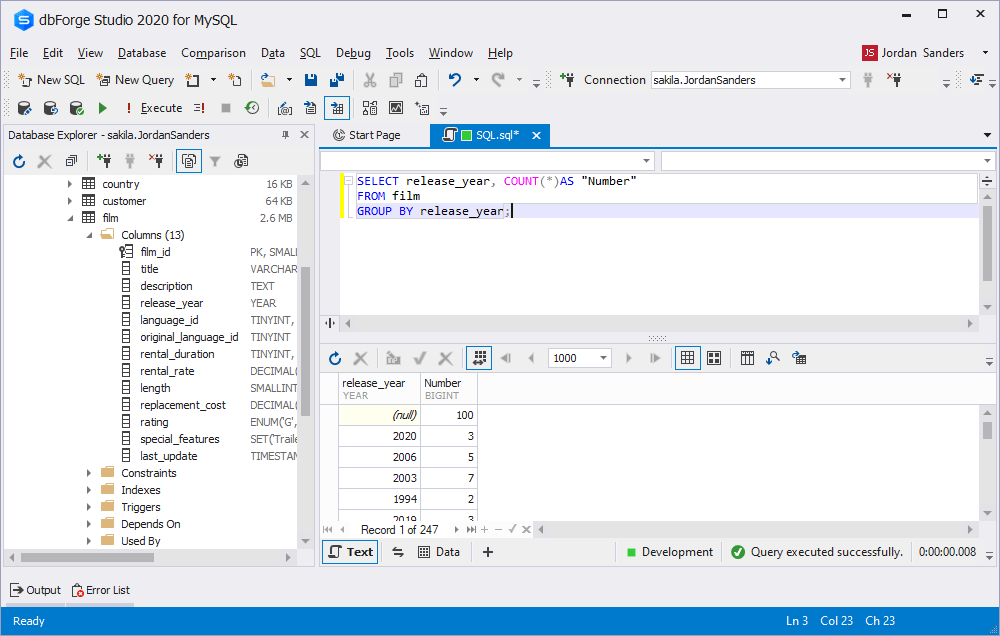This screenshot has height=636, width=1000.
Task: Collapse the film table node
Action: 70,217
